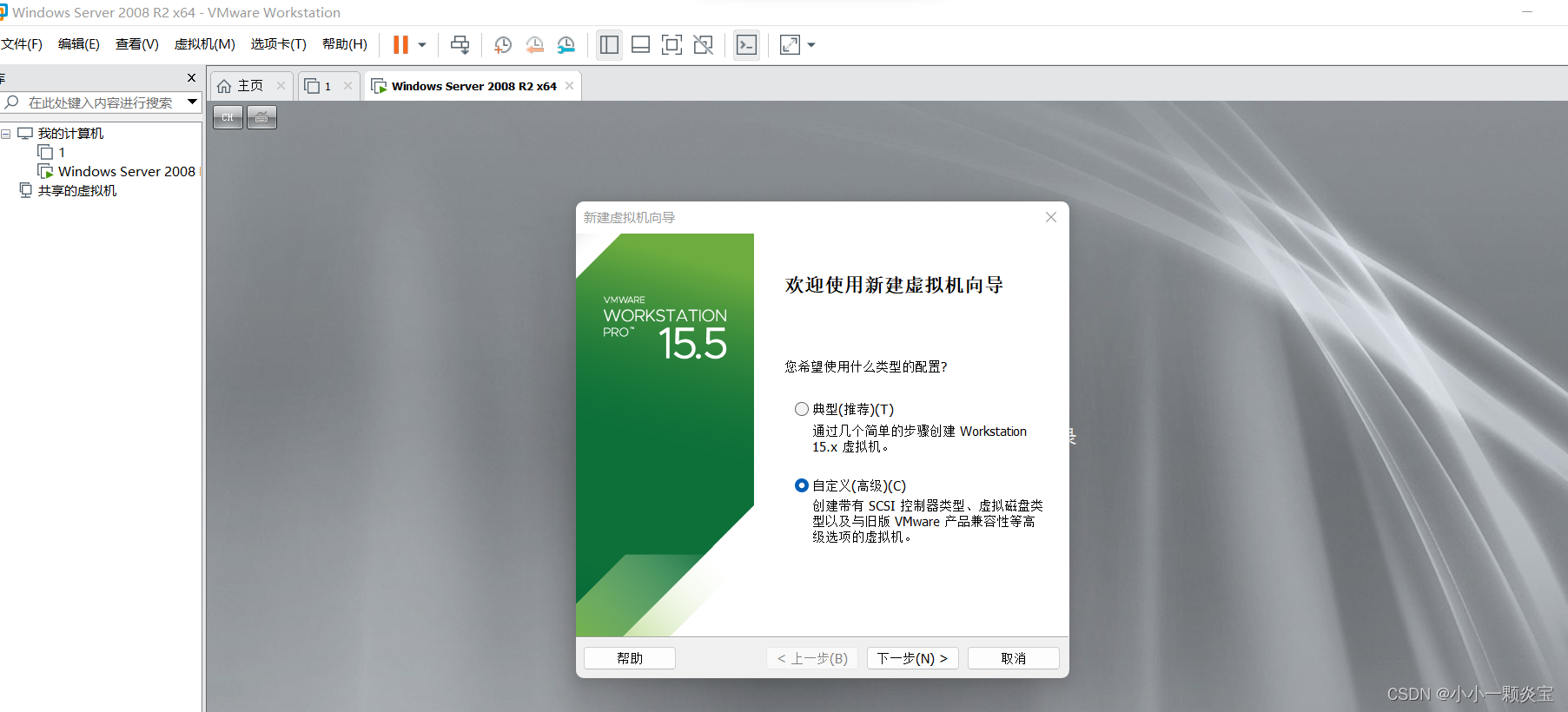Select the Windows Server 2008 R2 x64 tab

[x=473, y=86]
